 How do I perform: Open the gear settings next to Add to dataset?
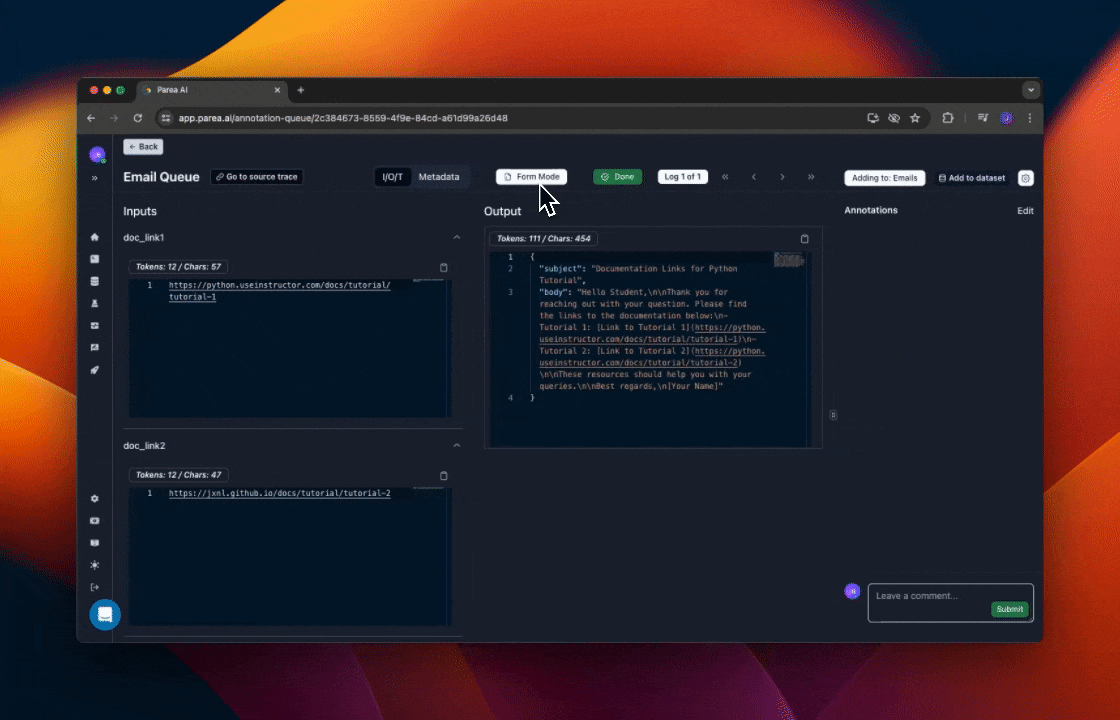1025,178
